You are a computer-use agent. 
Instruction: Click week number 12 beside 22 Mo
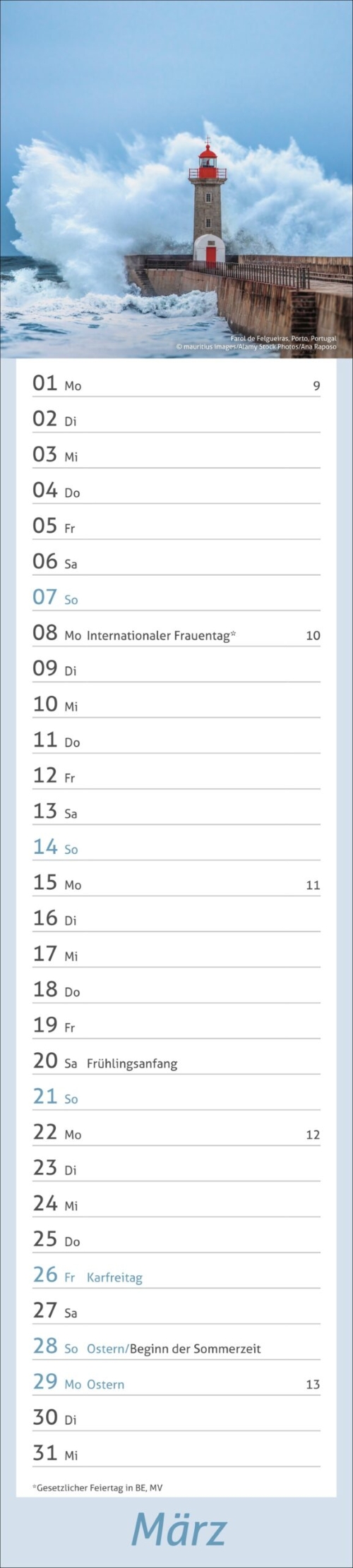(313, 1135)
